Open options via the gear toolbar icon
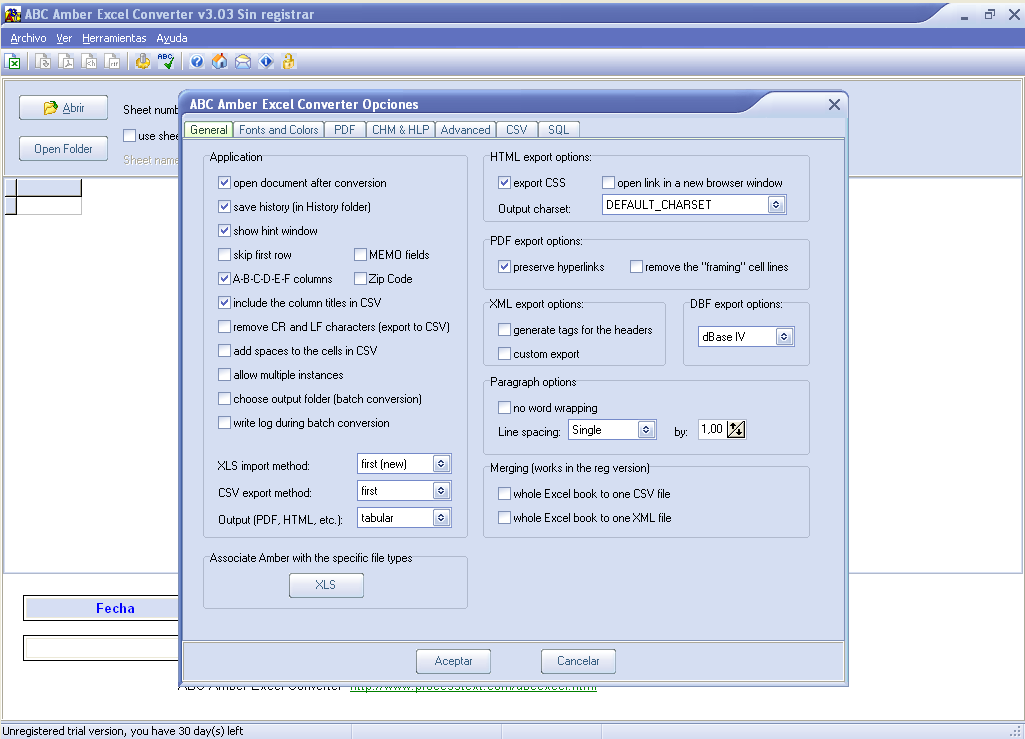This screenshot has height=739, width=1025. coord(143,61)
